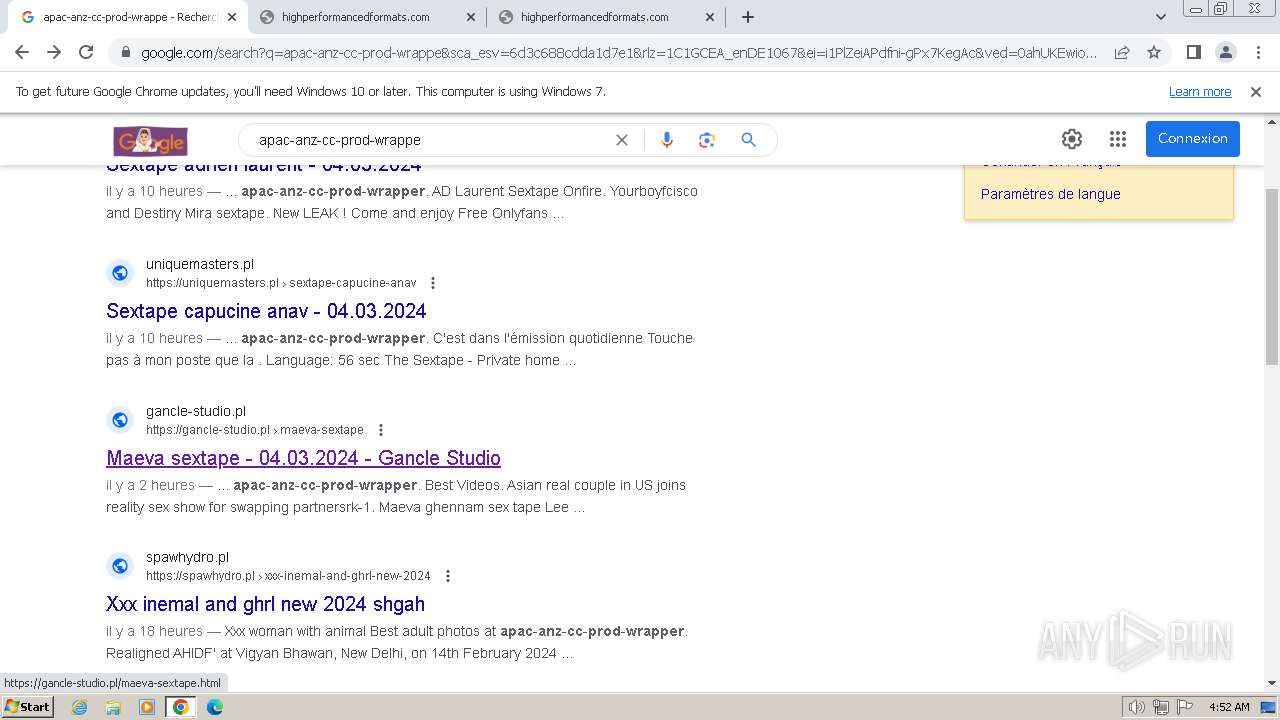
Task: Open Paramètres de langue link
Action: point(1050,194)
